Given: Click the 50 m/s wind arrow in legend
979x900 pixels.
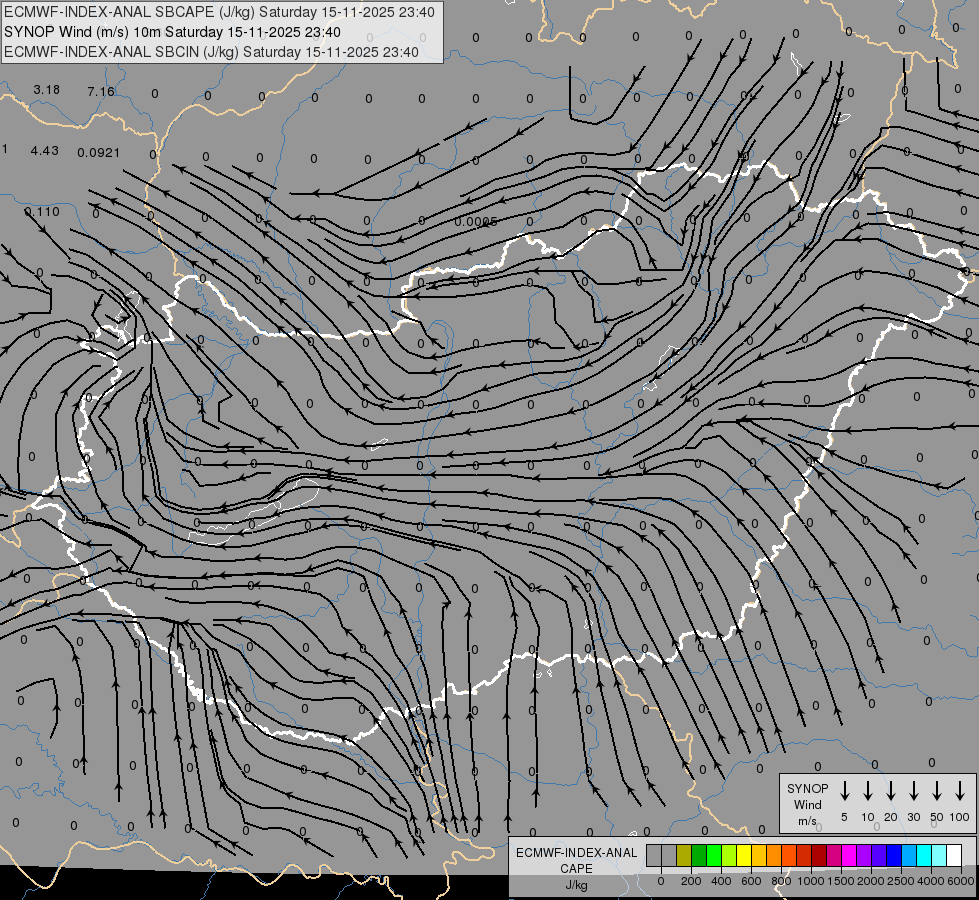Looking at the screenshot, I should 937,790.
